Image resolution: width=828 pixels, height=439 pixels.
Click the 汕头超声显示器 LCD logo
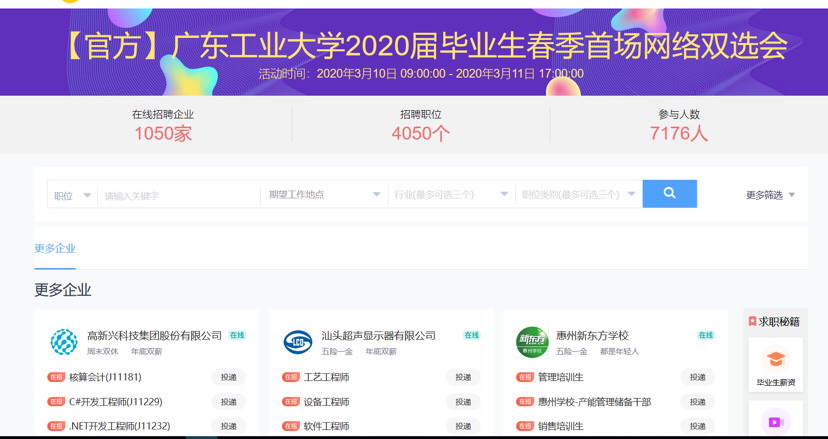click(x=297, y=342)
